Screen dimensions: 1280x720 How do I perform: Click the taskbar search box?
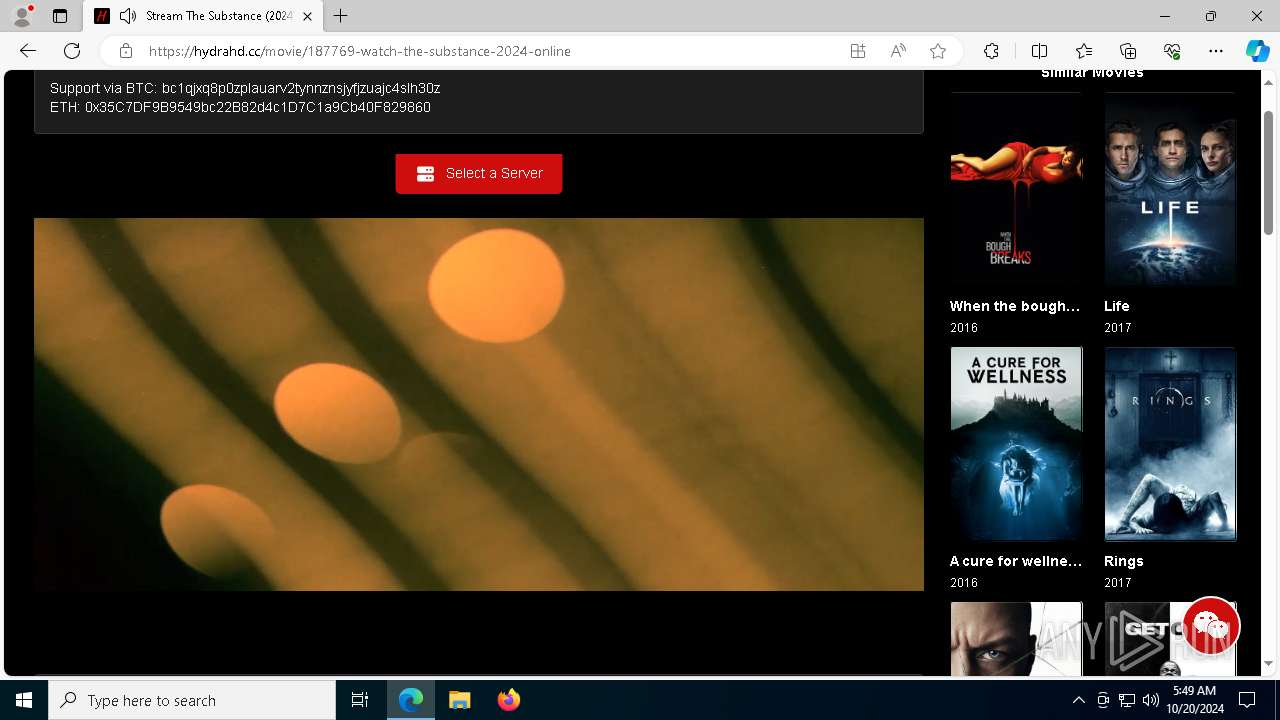point(192,700)
